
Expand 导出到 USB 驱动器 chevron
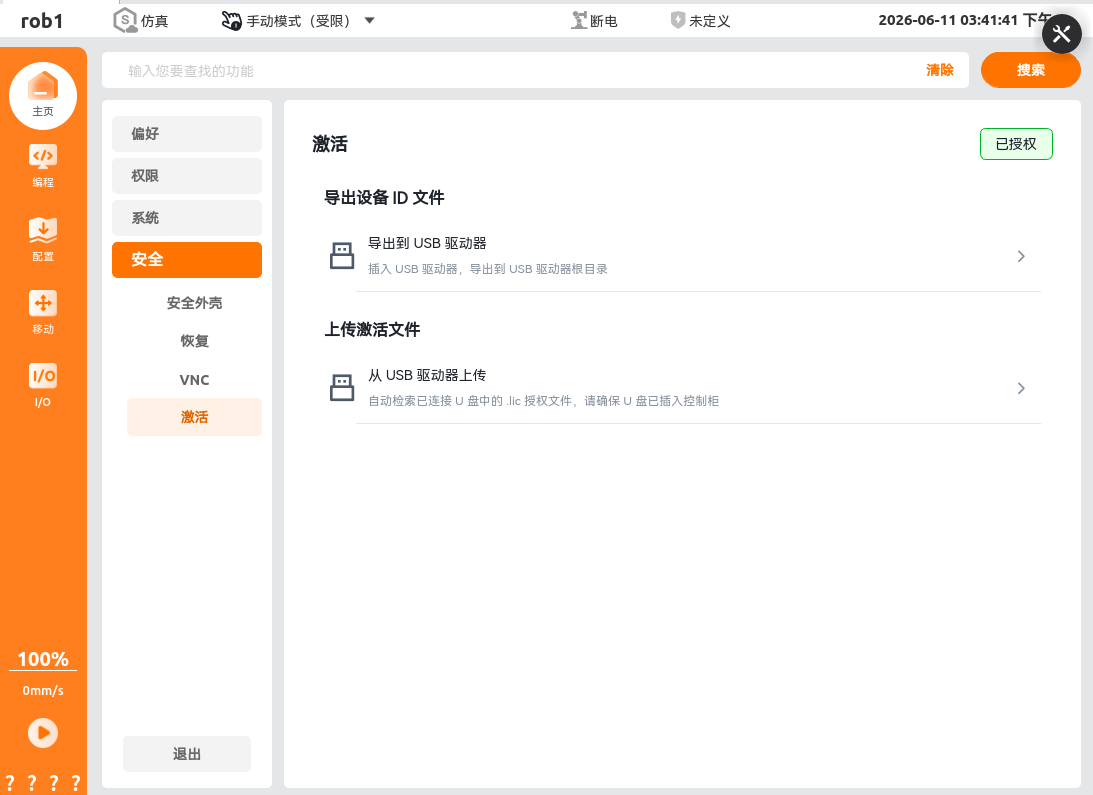(x=1021, y=257)
